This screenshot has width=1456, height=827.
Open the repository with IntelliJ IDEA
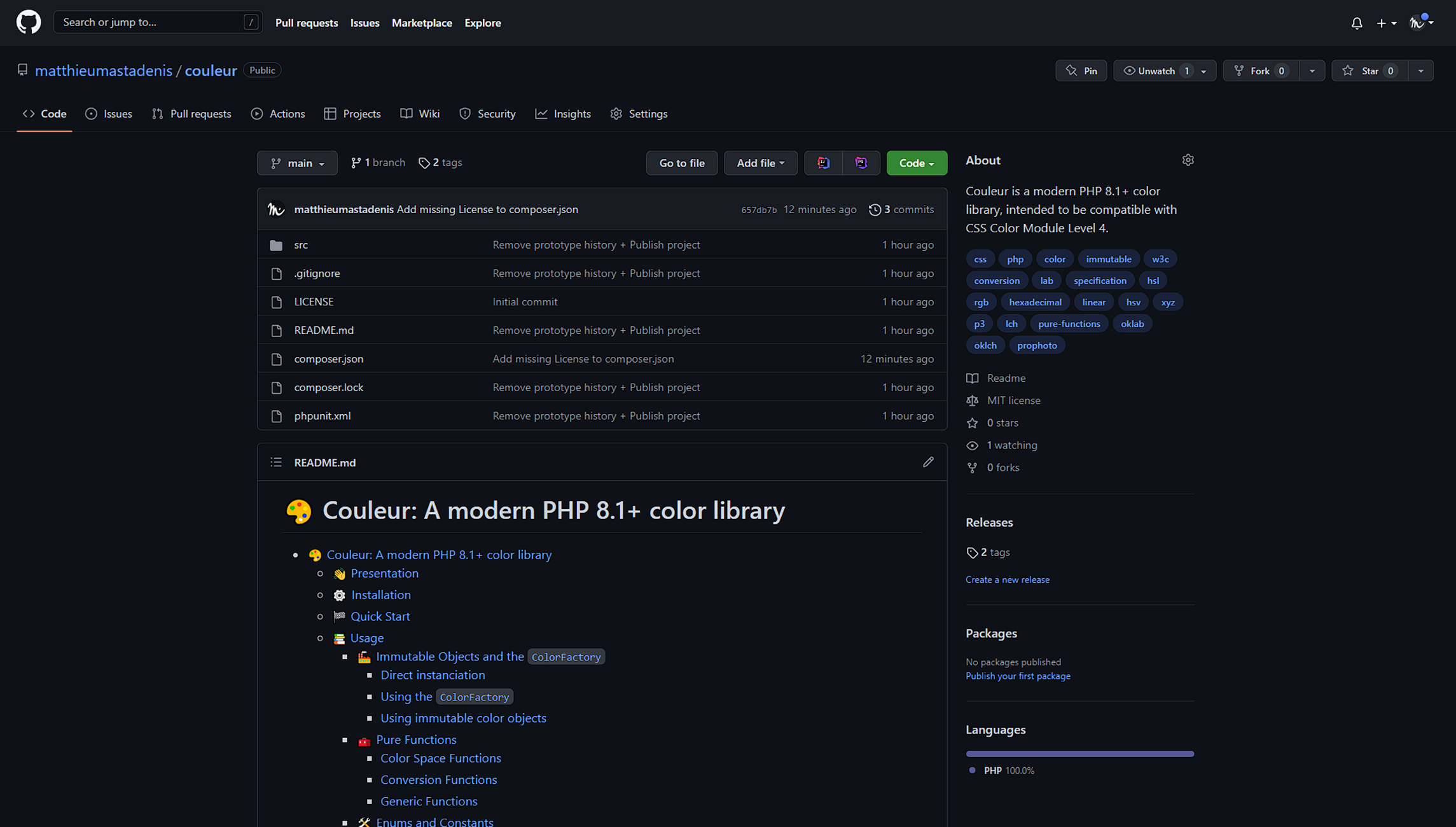click(x=823, y=163)
